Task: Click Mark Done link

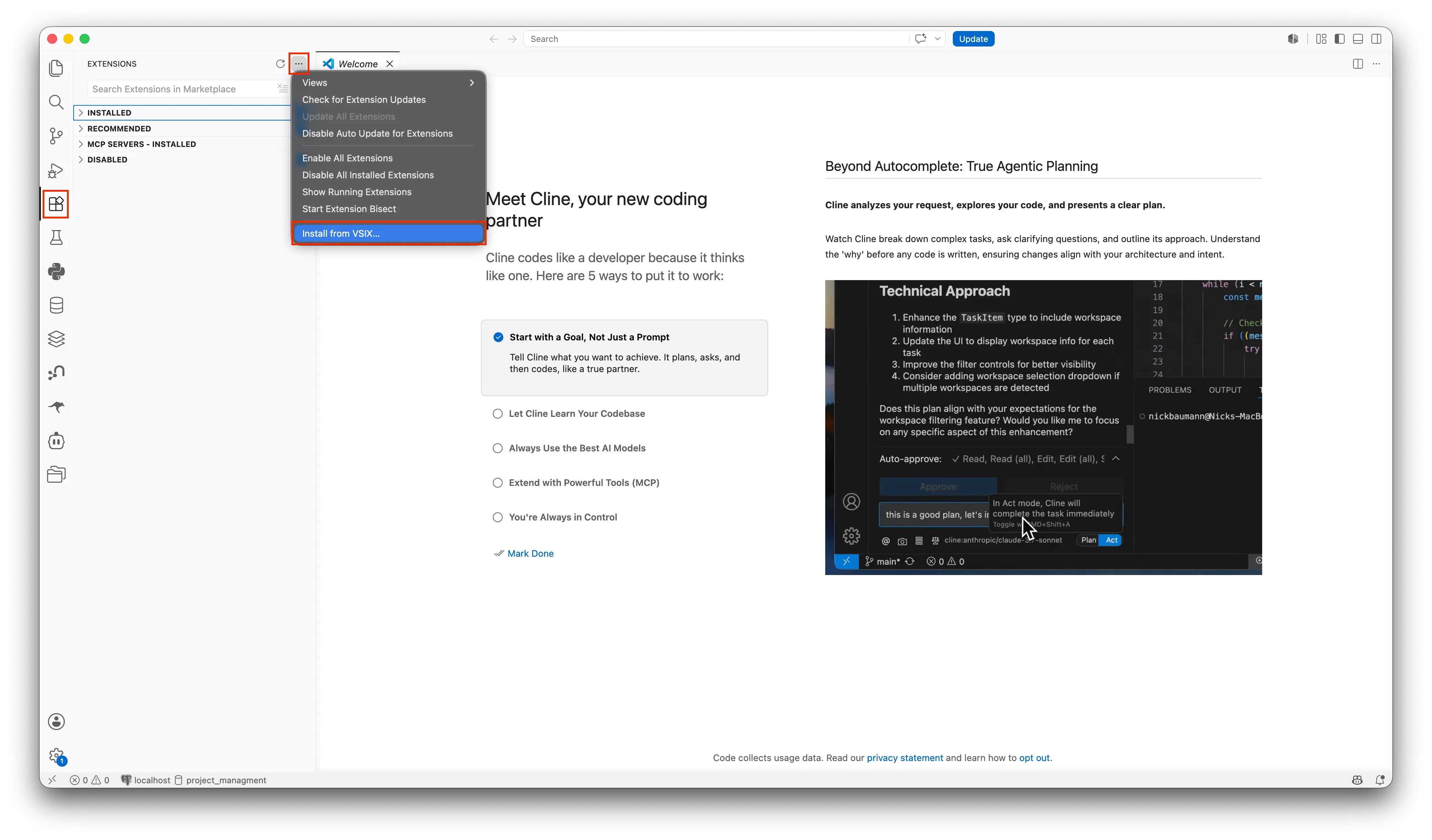Action: click(x=530, y=554)
